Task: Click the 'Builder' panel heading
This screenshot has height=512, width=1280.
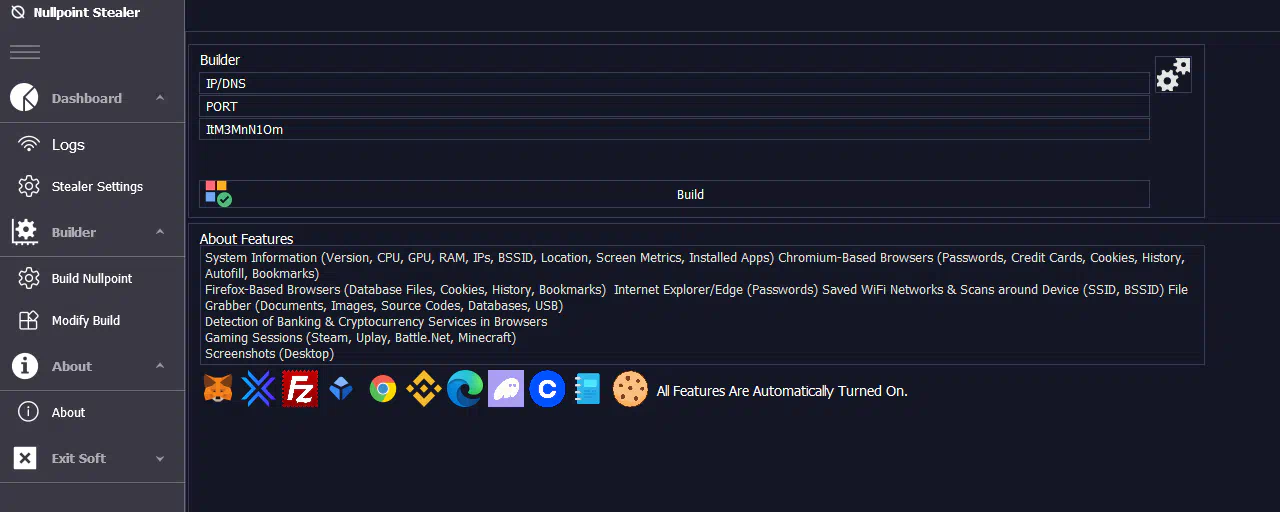Action: click(x=220, y=60)
